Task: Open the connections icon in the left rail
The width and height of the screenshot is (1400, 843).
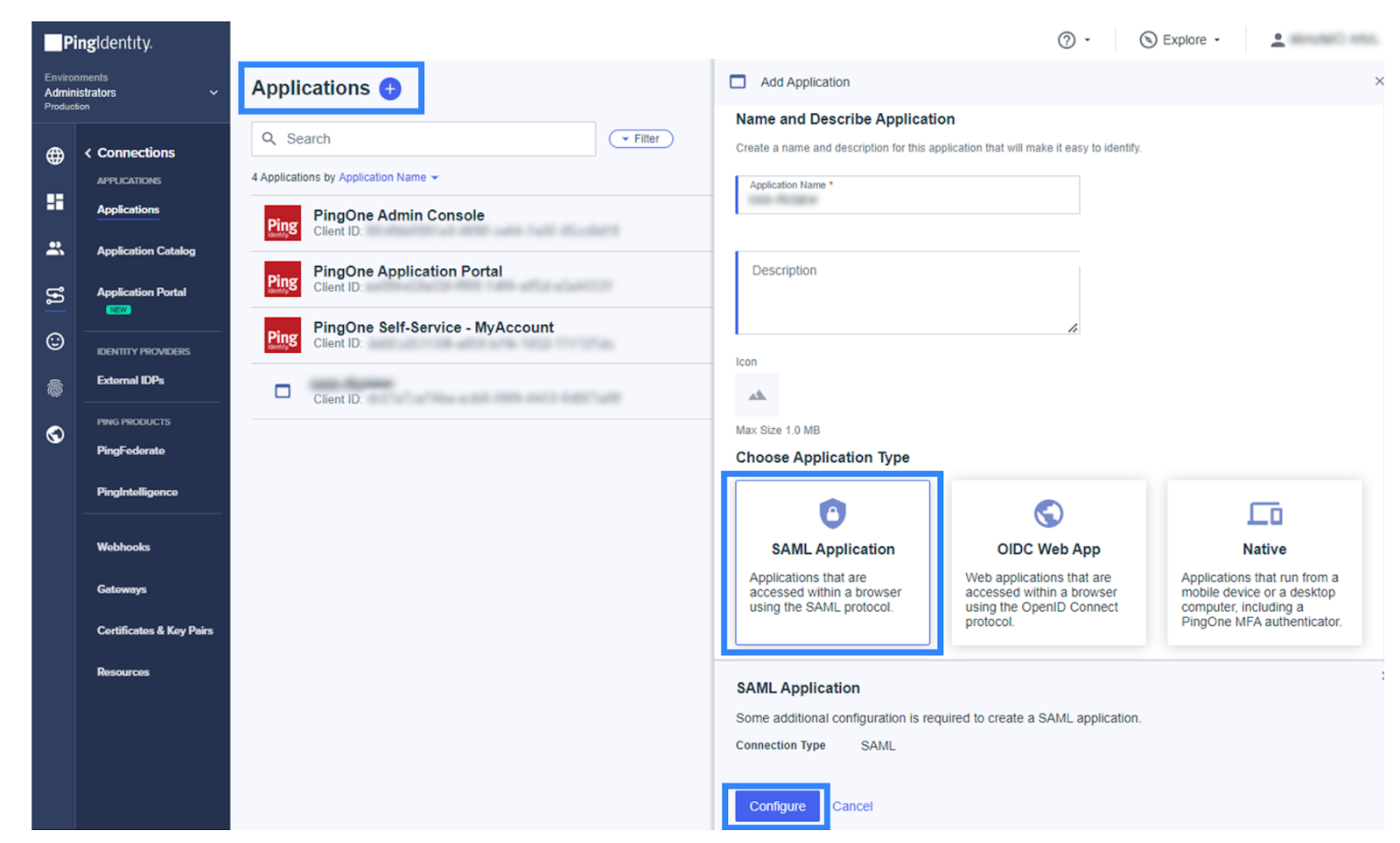Action: 55,295
